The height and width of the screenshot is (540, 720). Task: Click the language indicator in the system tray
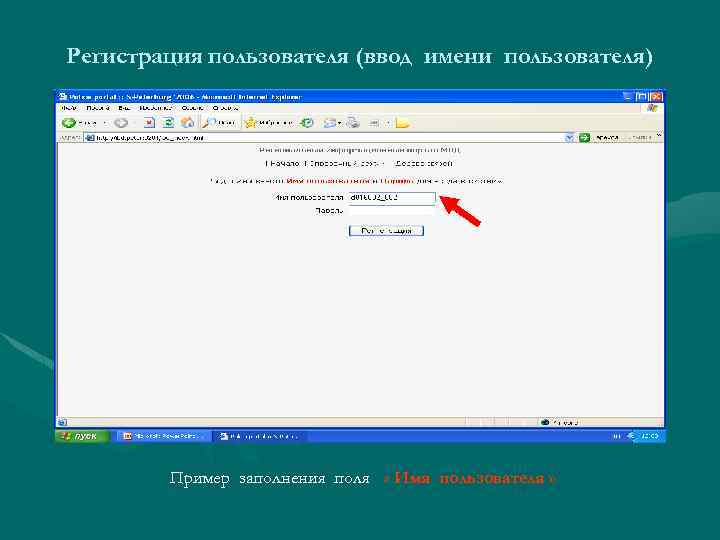pos(617,436)
